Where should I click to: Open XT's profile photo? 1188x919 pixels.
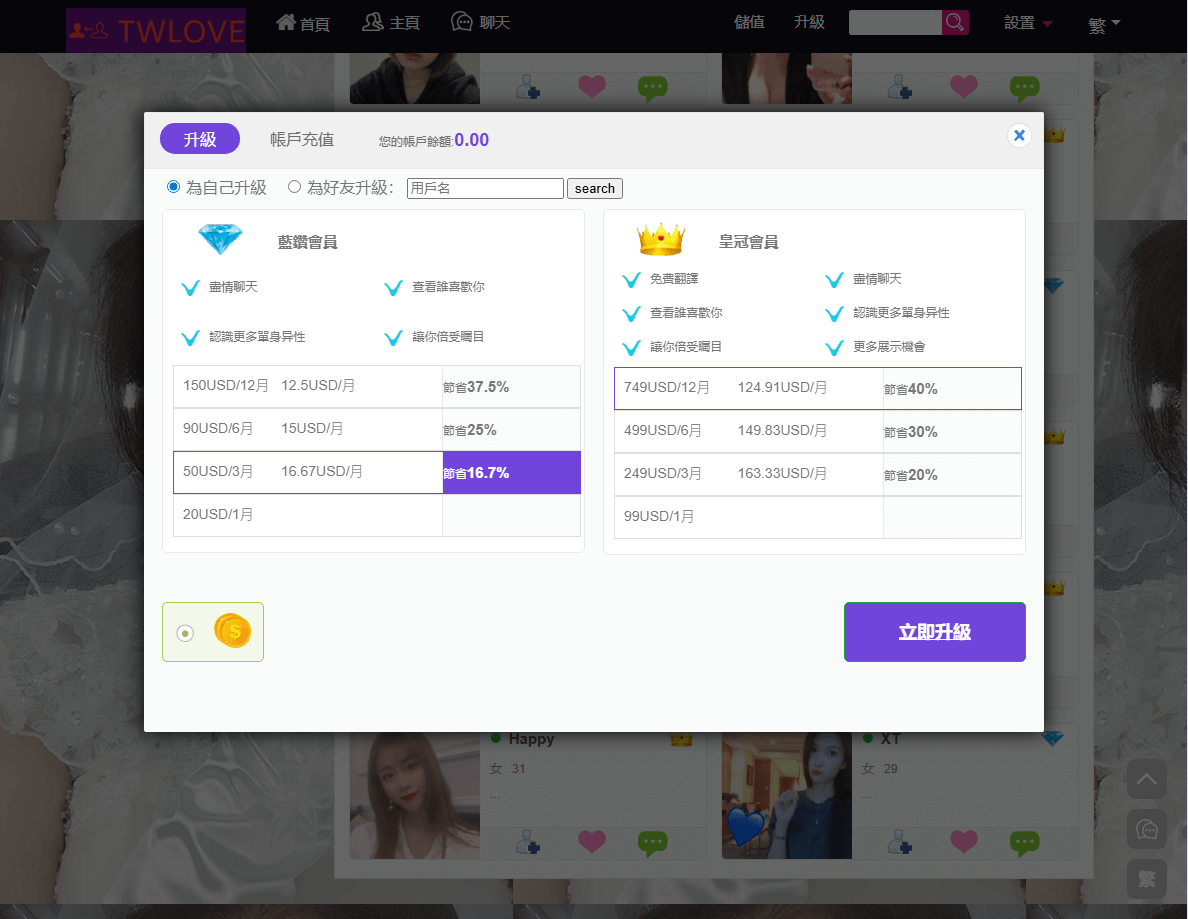[786, 796]
